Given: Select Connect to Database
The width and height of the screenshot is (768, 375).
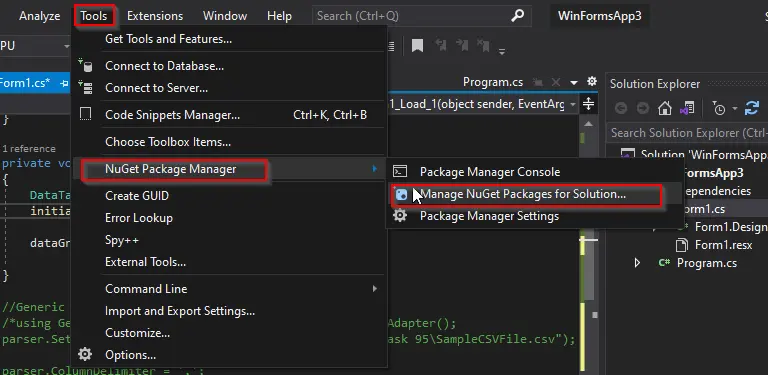Looking at the screenshot, I should pos(229,66).
